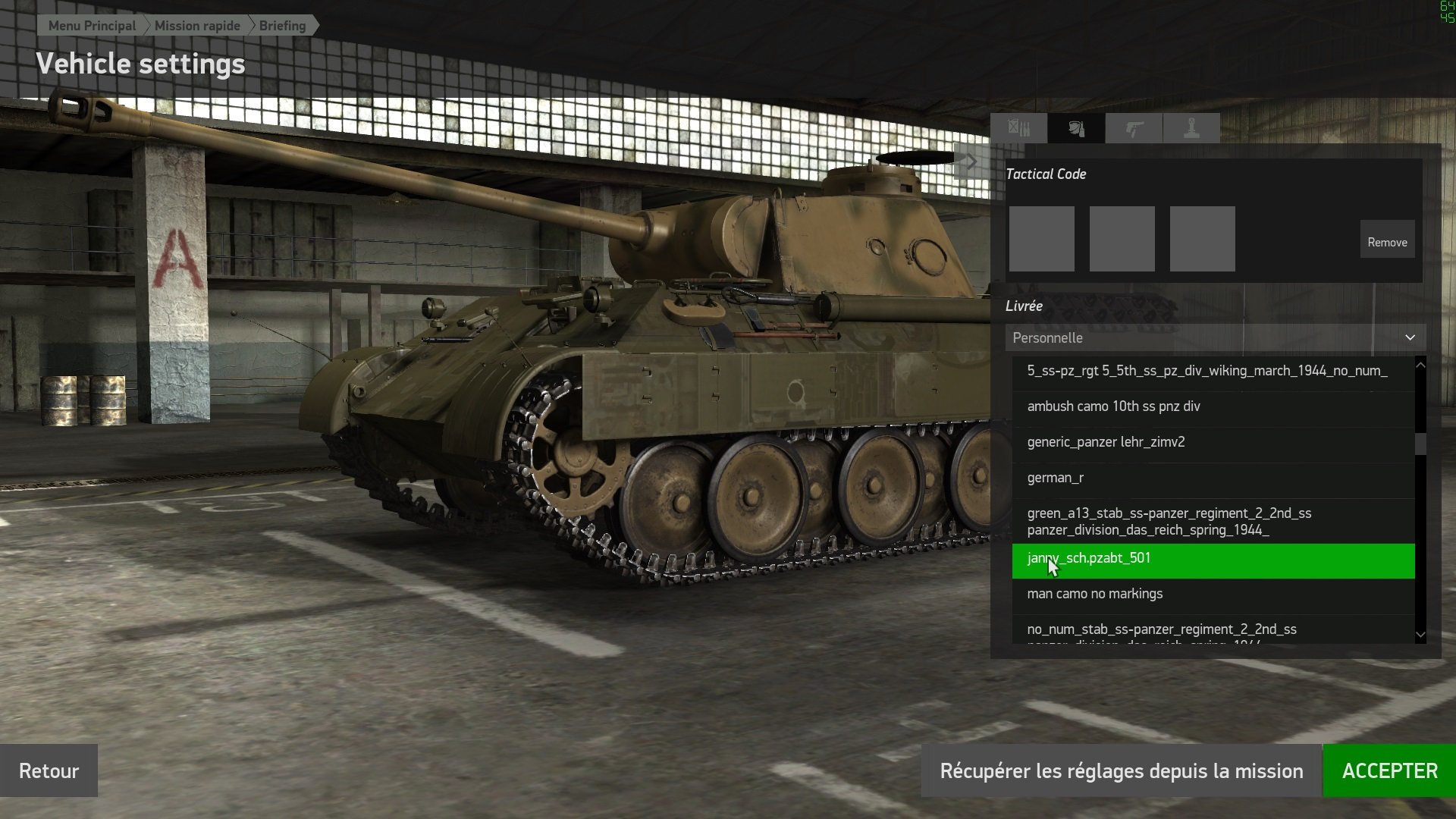Viewport: 1456px width, 819px height.
Task: Click the list scroll-down arrow icon
Action: (x=1420, y=635)
